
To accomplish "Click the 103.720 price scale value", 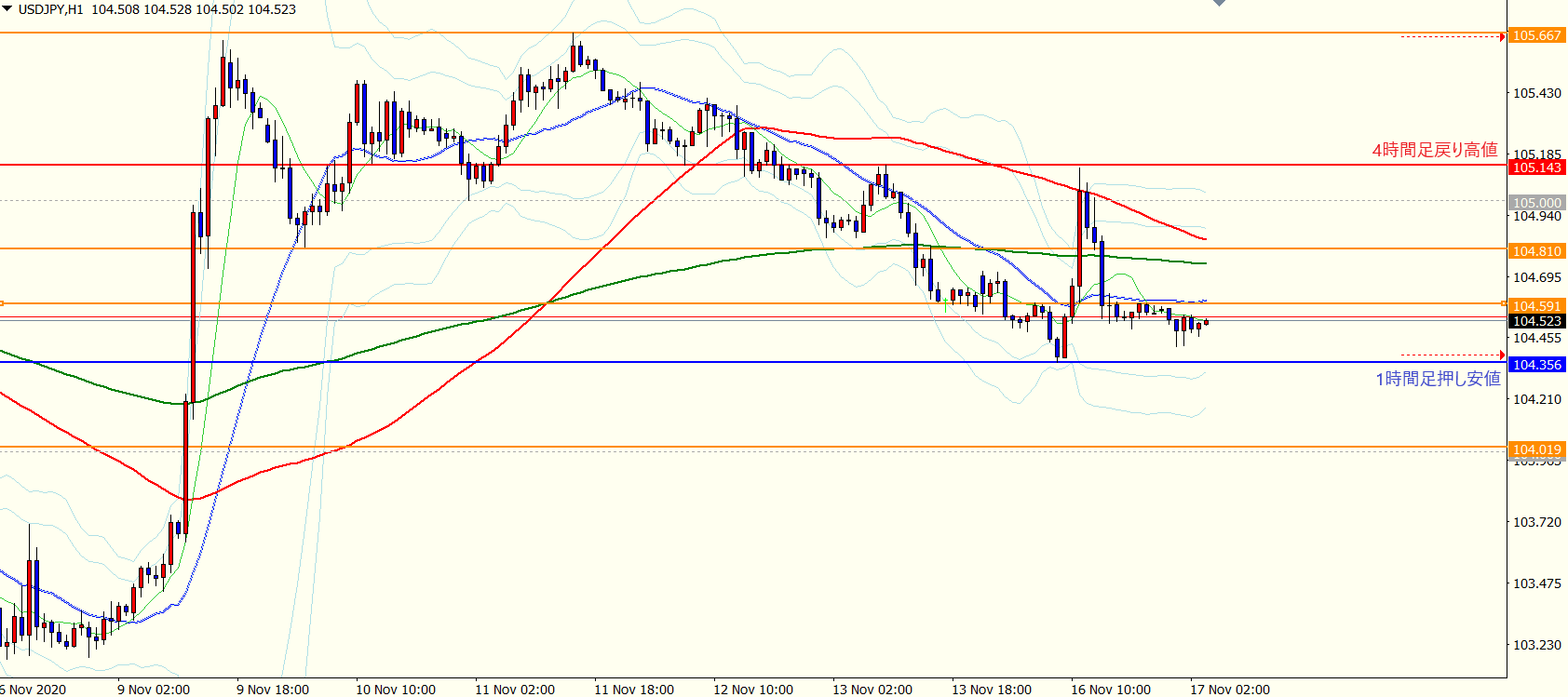I will coord(1537,522).
